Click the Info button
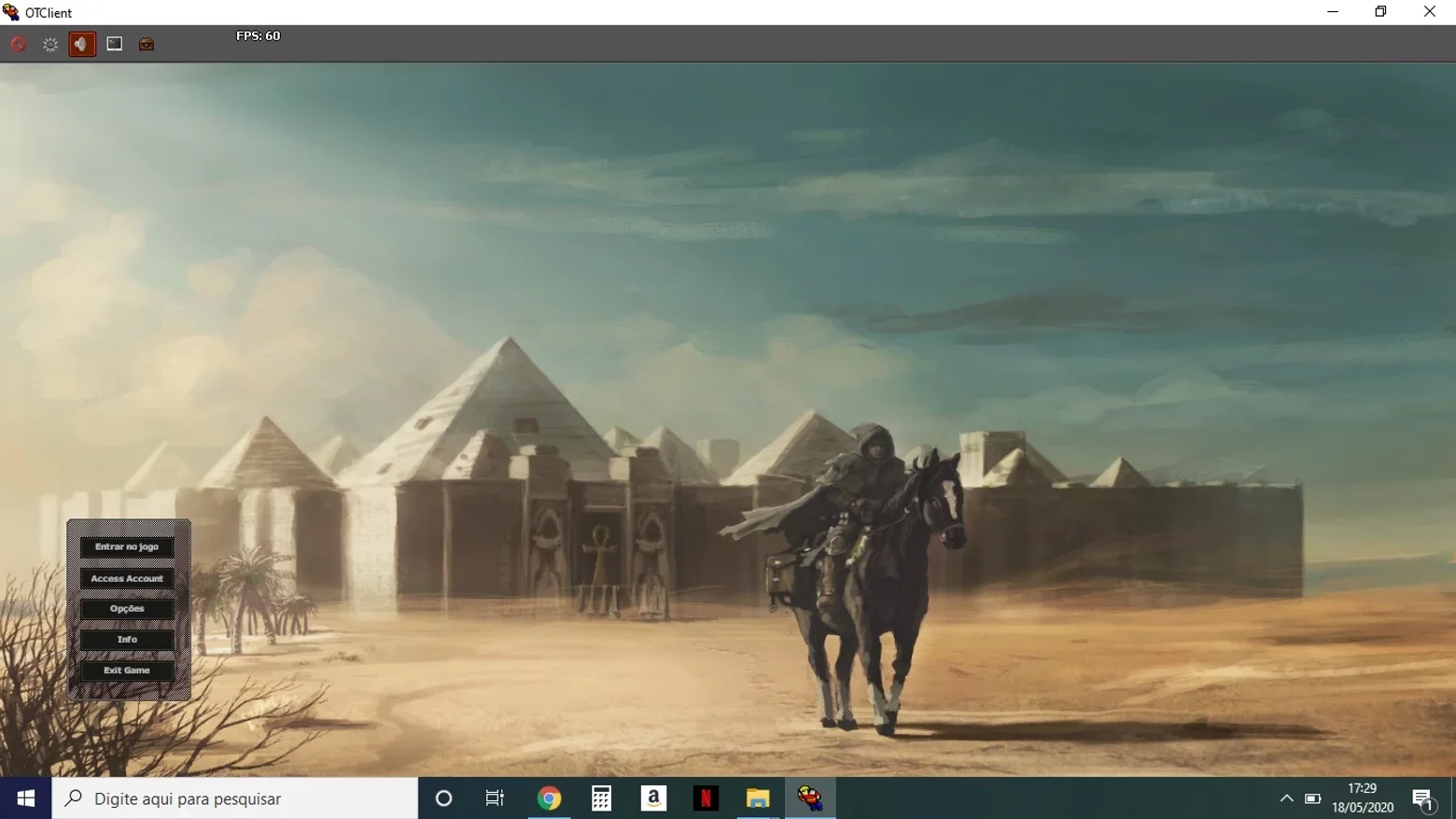This screenshot has height=819, width=1456. coord(127,640)
